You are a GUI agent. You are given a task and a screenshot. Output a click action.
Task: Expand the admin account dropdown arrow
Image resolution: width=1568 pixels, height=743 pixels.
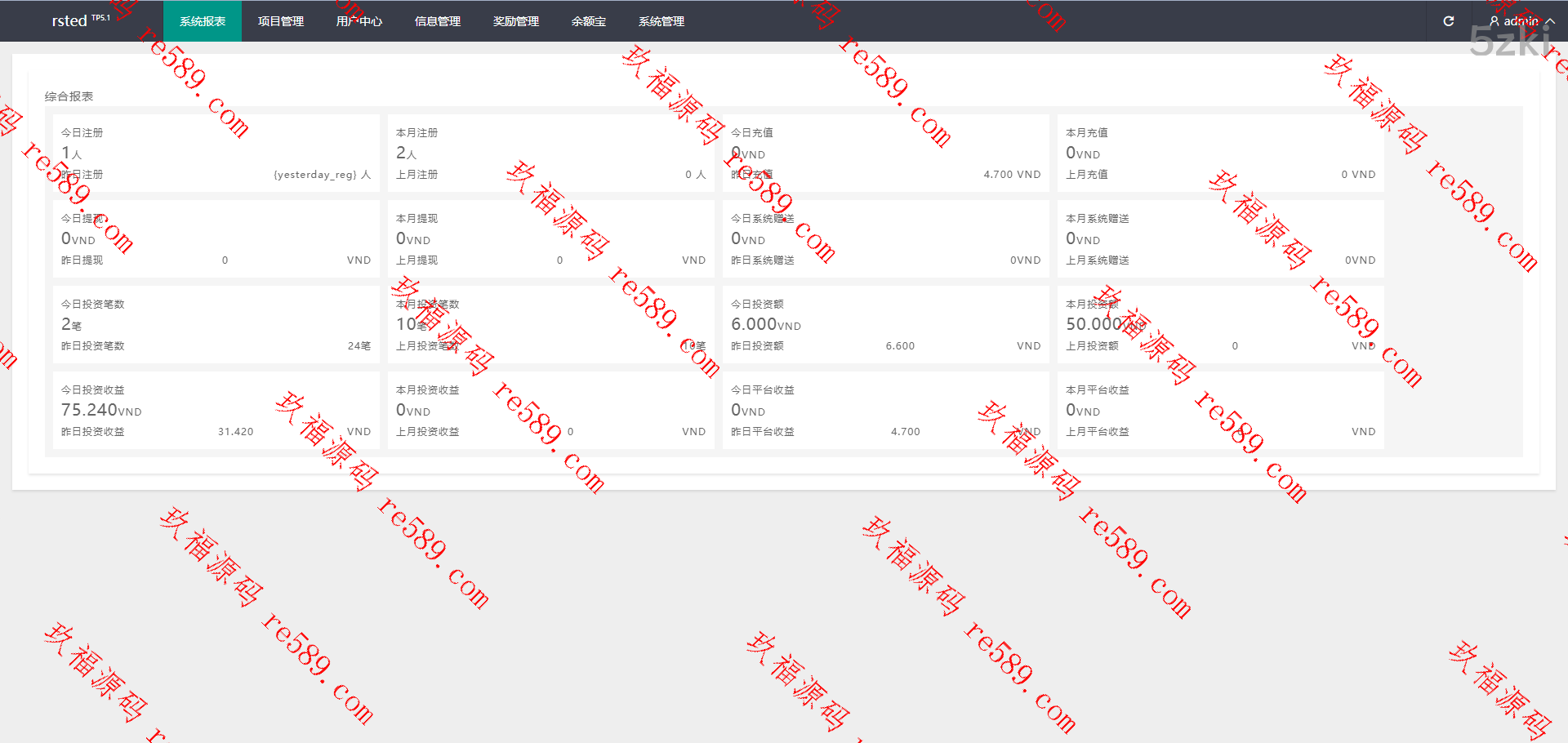coord(1550,21)
